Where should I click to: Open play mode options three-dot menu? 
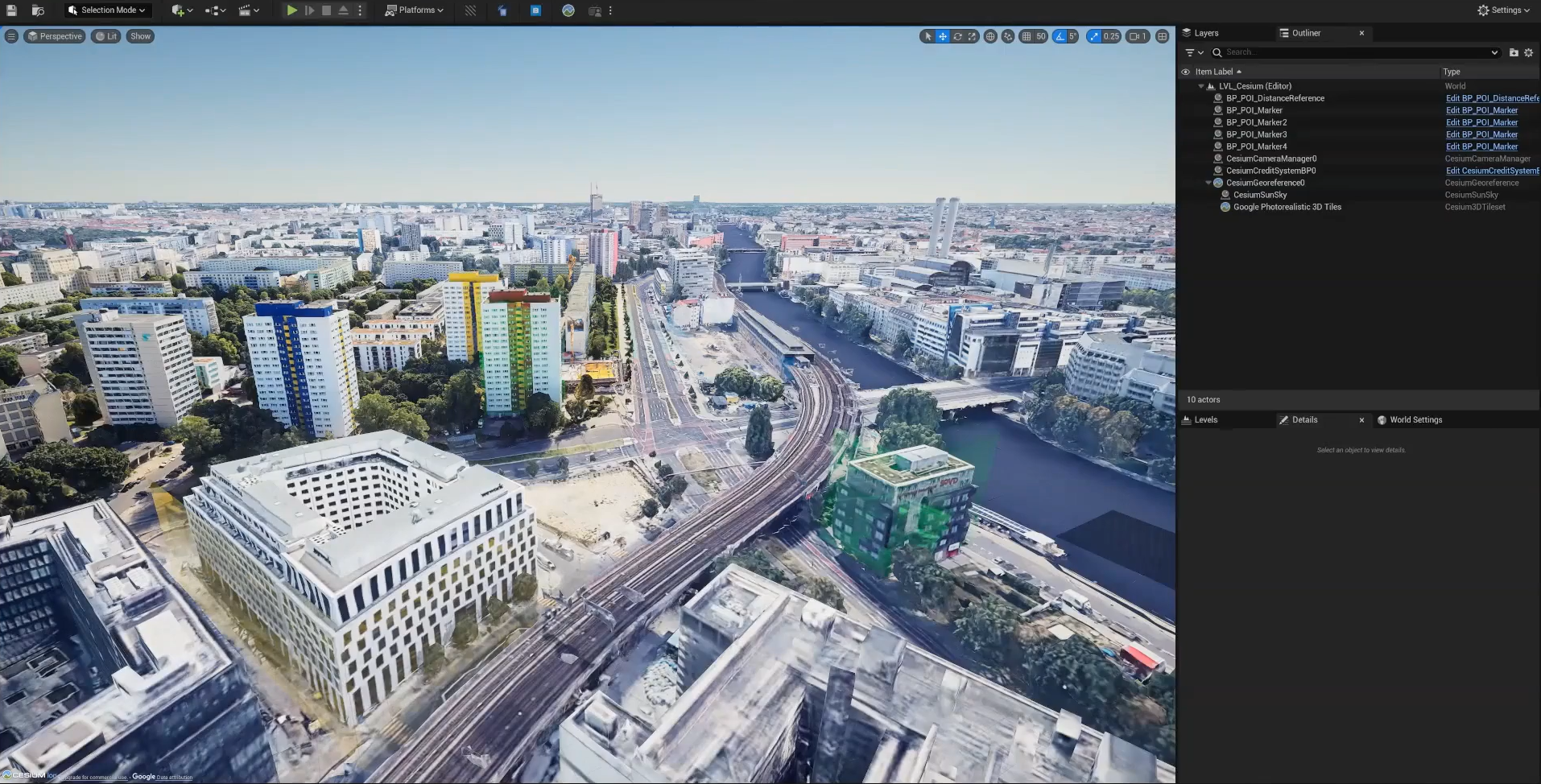point(360,10)
